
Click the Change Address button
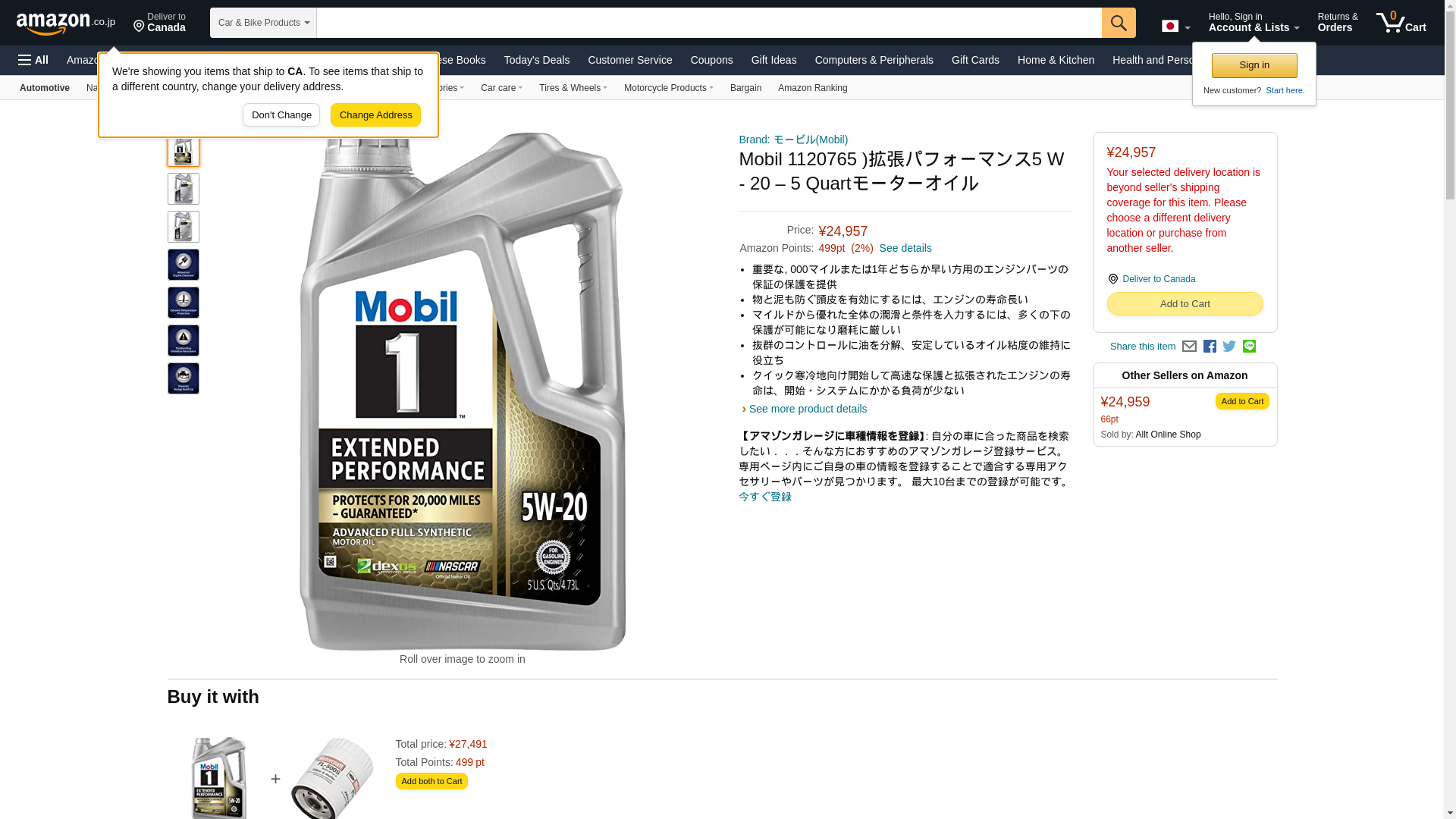375,115
